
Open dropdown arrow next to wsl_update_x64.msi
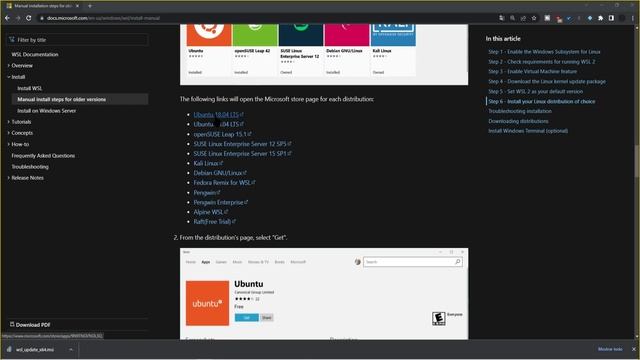pyautogui.click(x=71, y=349)
